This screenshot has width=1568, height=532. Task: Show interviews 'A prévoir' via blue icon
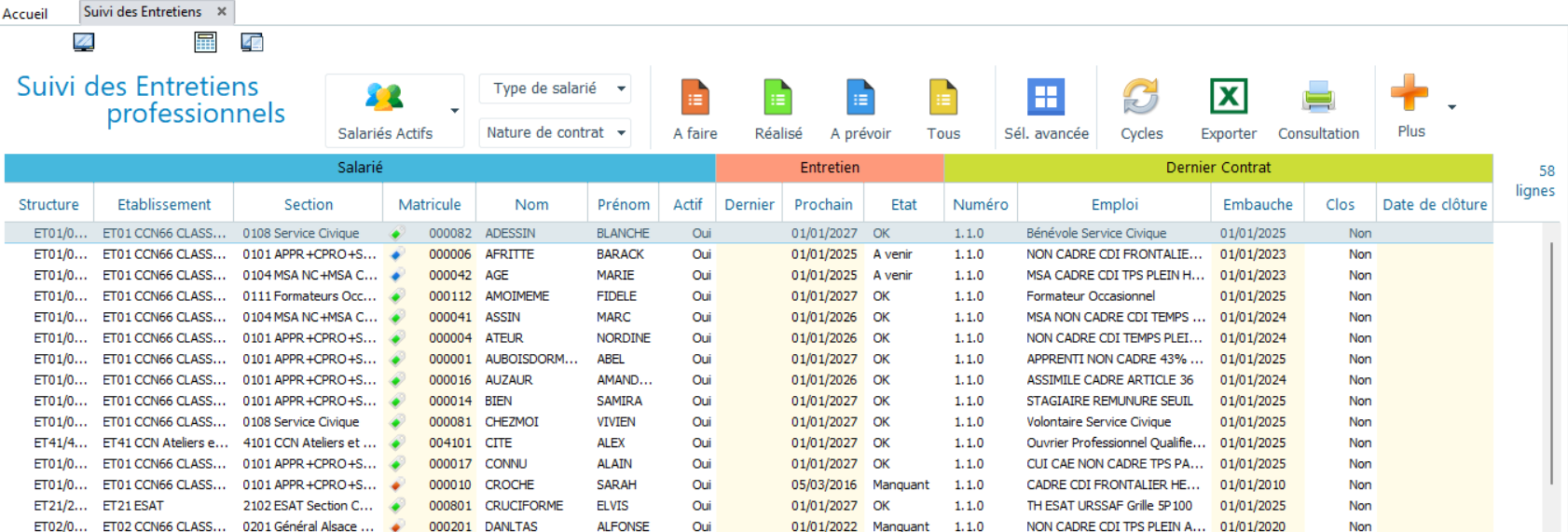tap(860, 98)
